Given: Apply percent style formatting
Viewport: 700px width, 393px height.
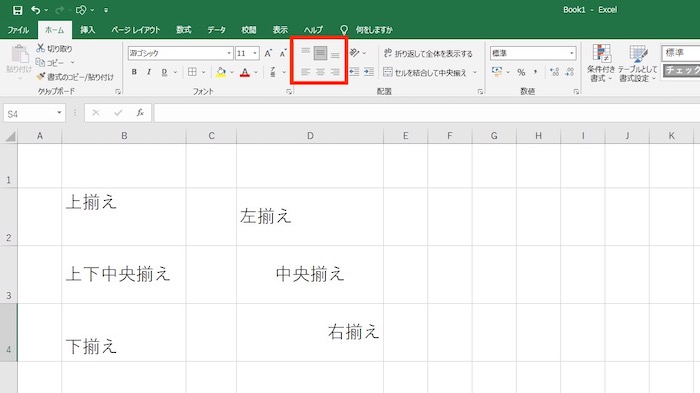Looking at the screenshot, I should tap(521, 72).
